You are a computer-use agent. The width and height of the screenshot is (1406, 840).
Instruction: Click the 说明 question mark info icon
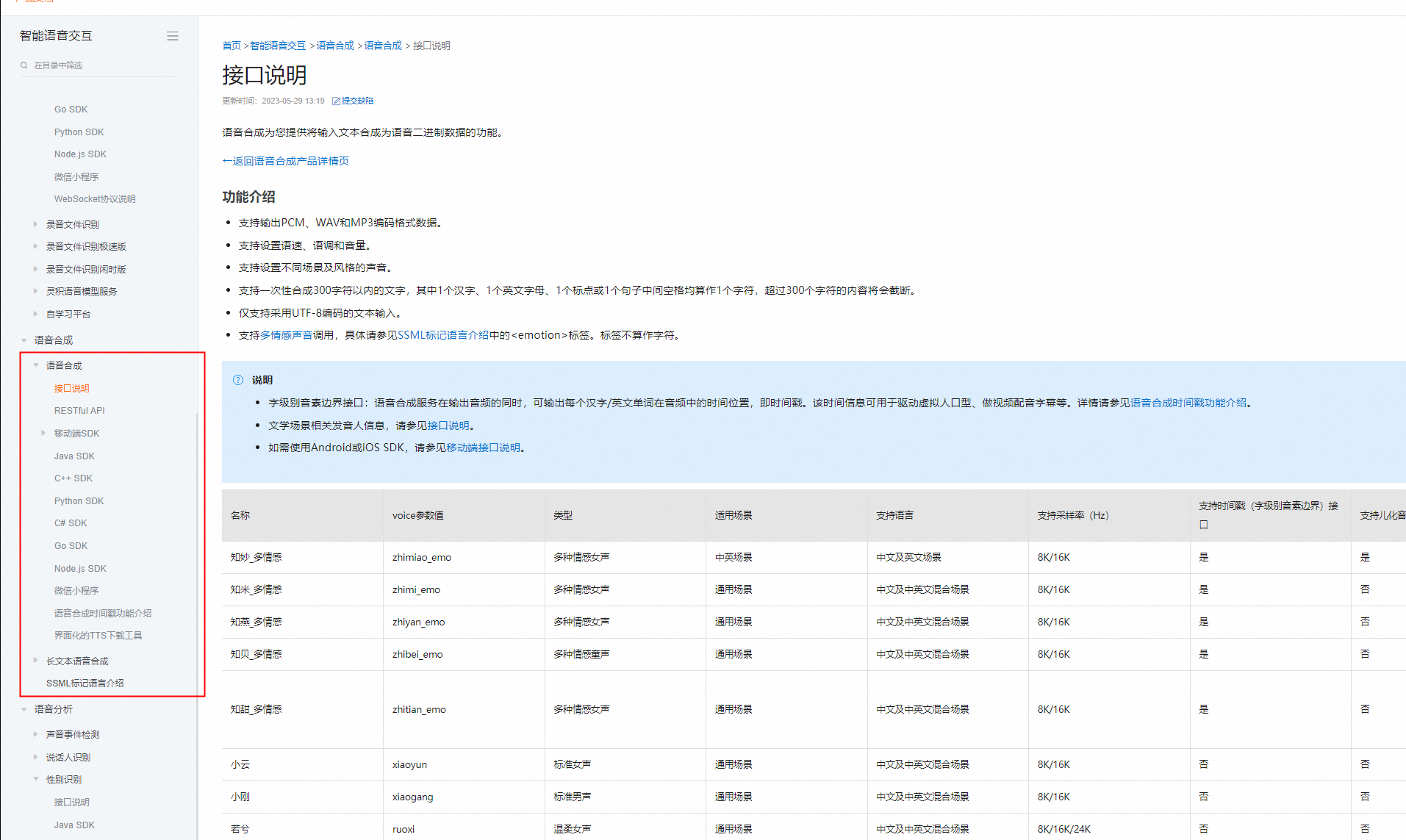238,380
